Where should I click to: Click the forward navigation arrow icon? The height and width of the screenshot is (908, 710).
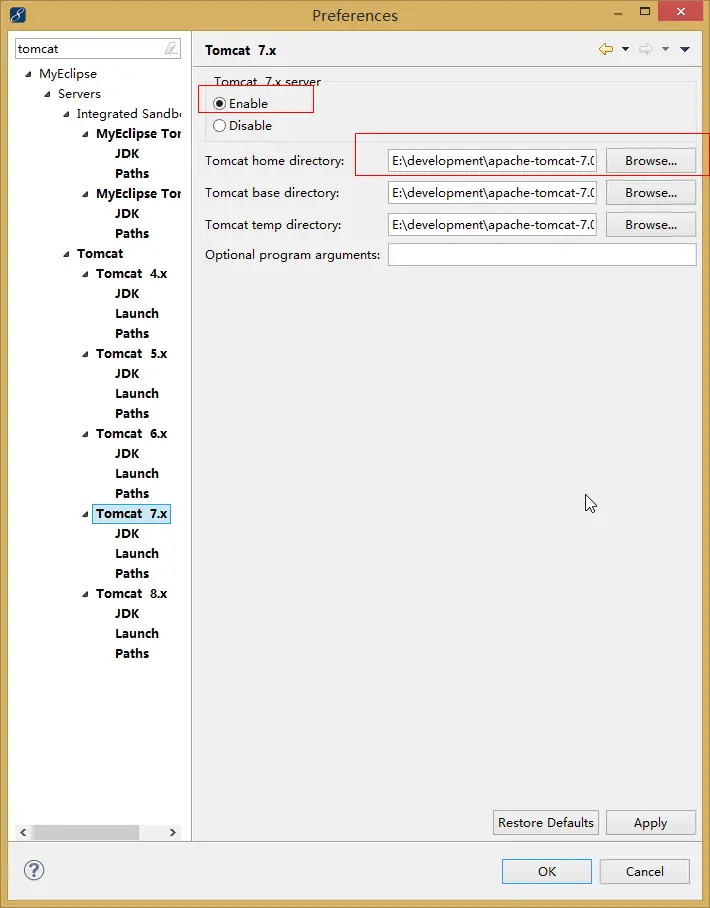646,49
